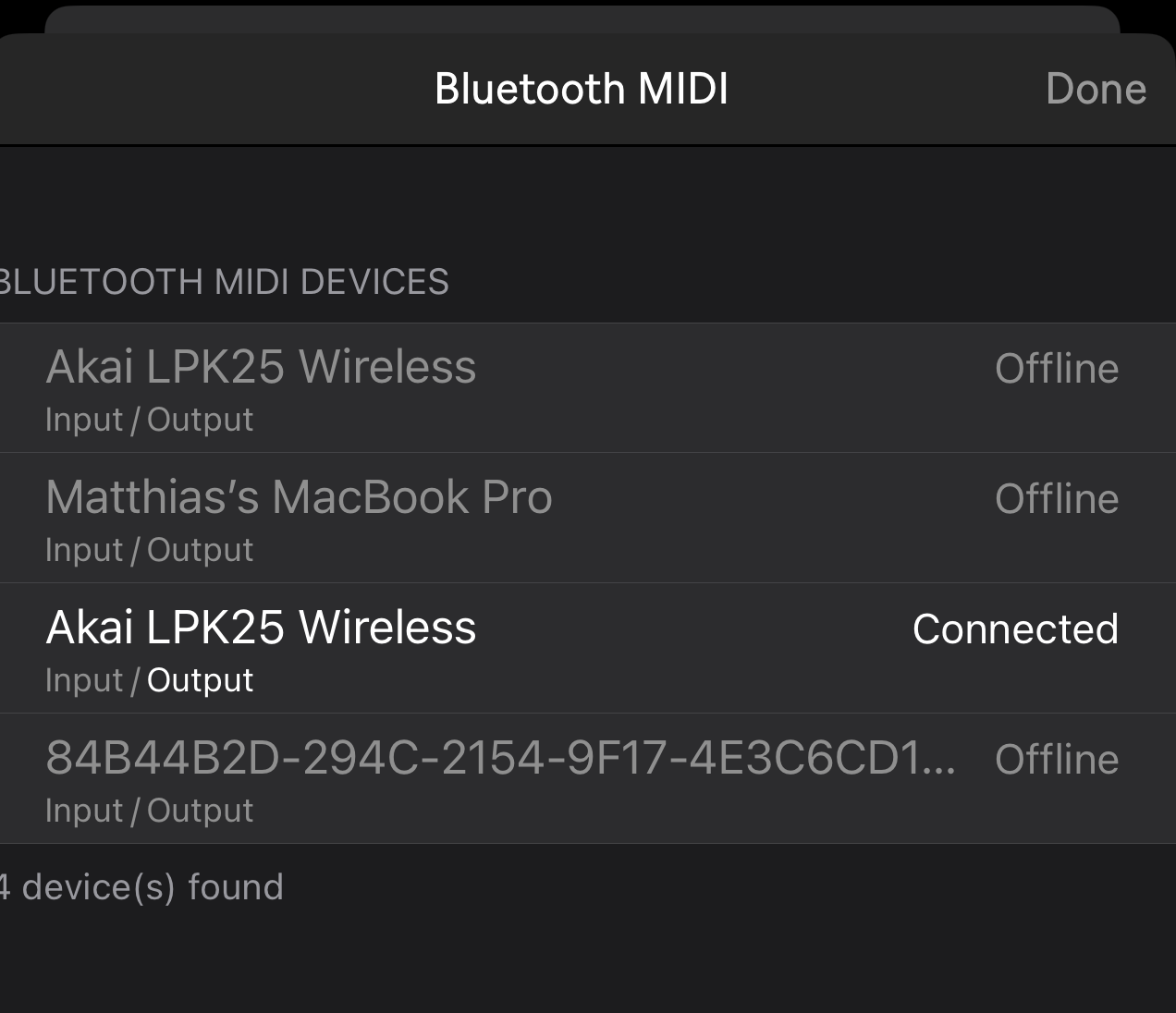Tap the 4 device(s) found text
The image size is (1176, 1013).
tap(141, 885)
